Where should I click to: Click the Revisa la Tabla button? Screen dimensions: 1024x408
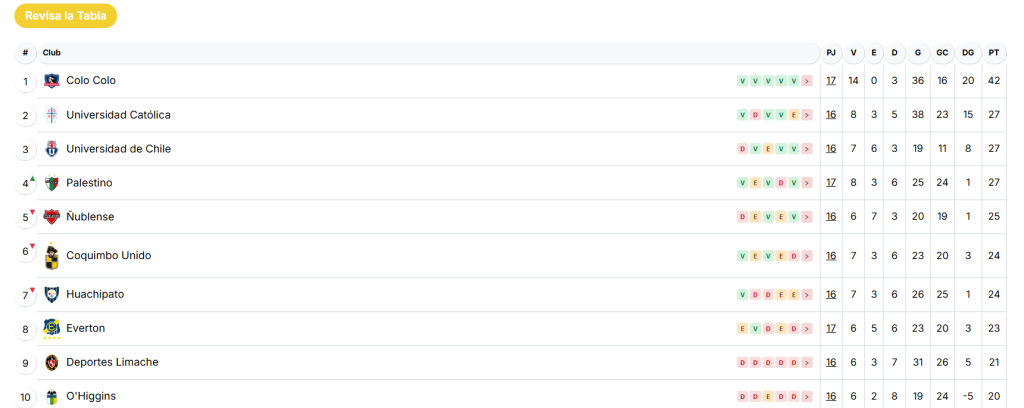[66, 16]
